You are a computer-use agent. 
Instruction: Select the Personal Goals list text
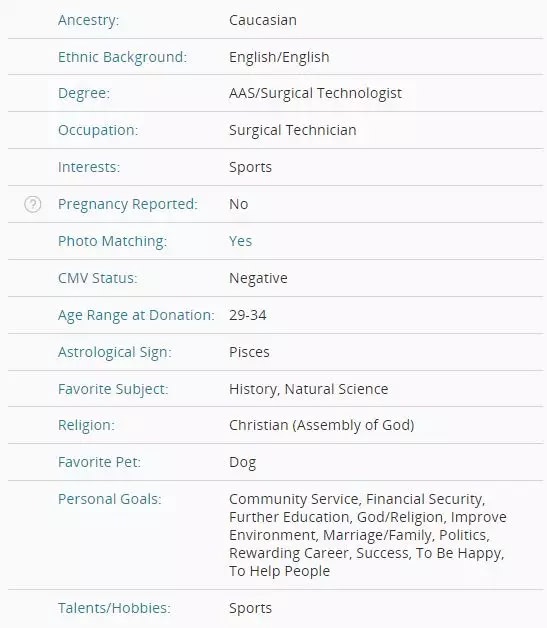[x=368, y=535]
